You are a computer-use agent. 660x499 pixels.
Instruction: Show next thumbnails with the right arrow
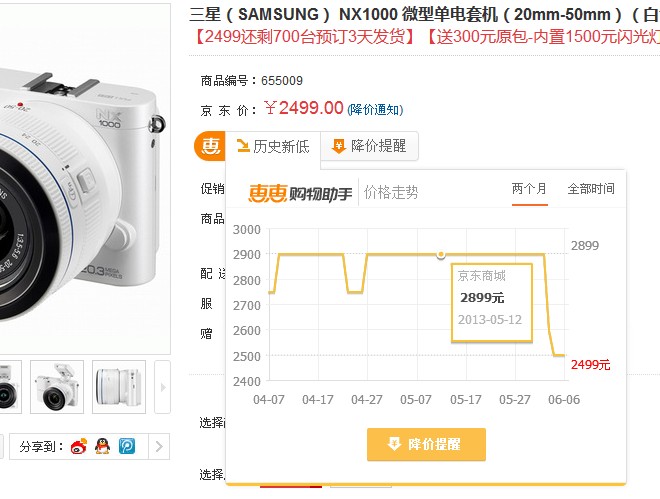tap(163, 387)
